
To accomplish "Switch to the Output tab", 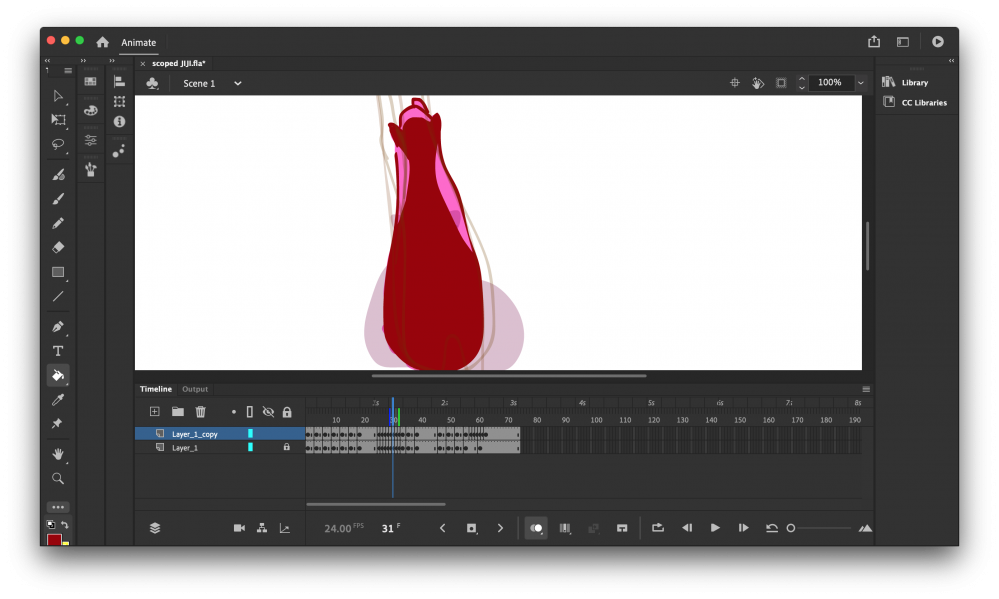I will tap(195, 389).
